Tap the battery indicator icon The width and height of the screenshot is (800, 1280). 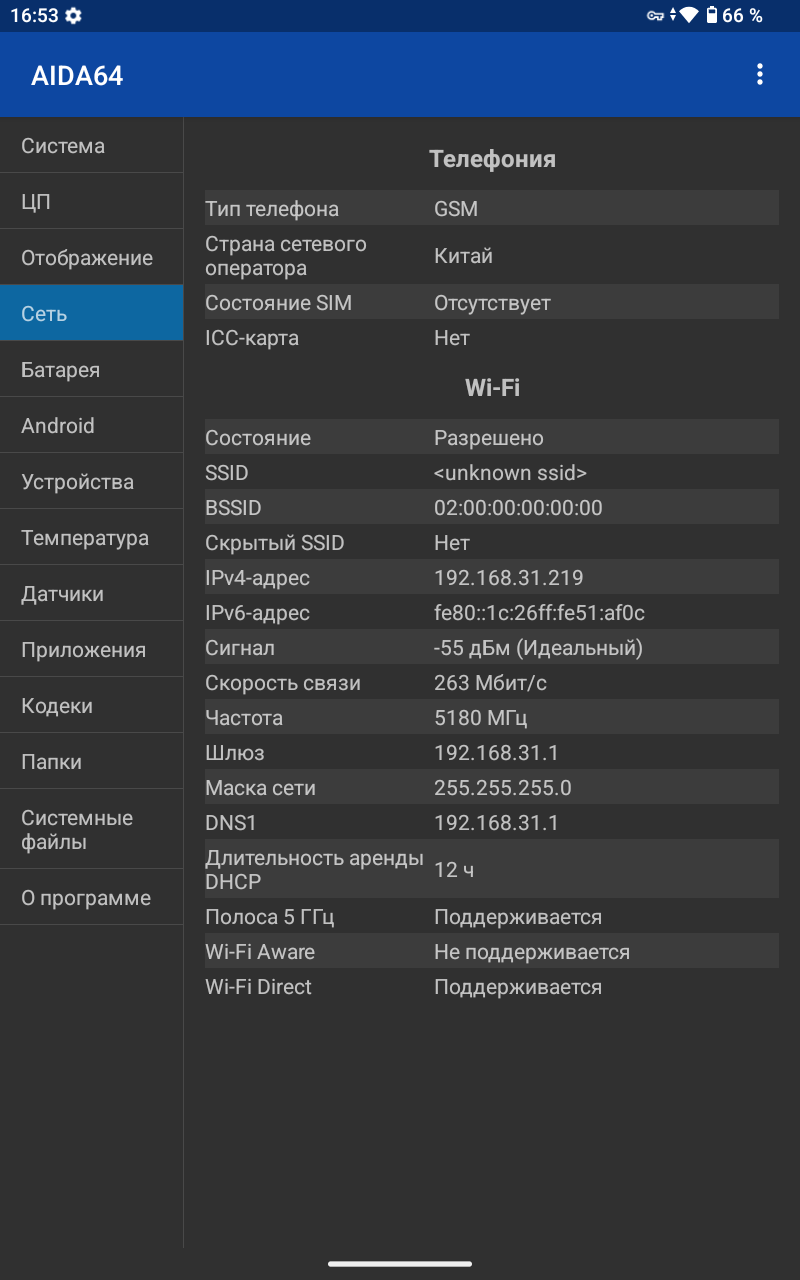(712, 15)
